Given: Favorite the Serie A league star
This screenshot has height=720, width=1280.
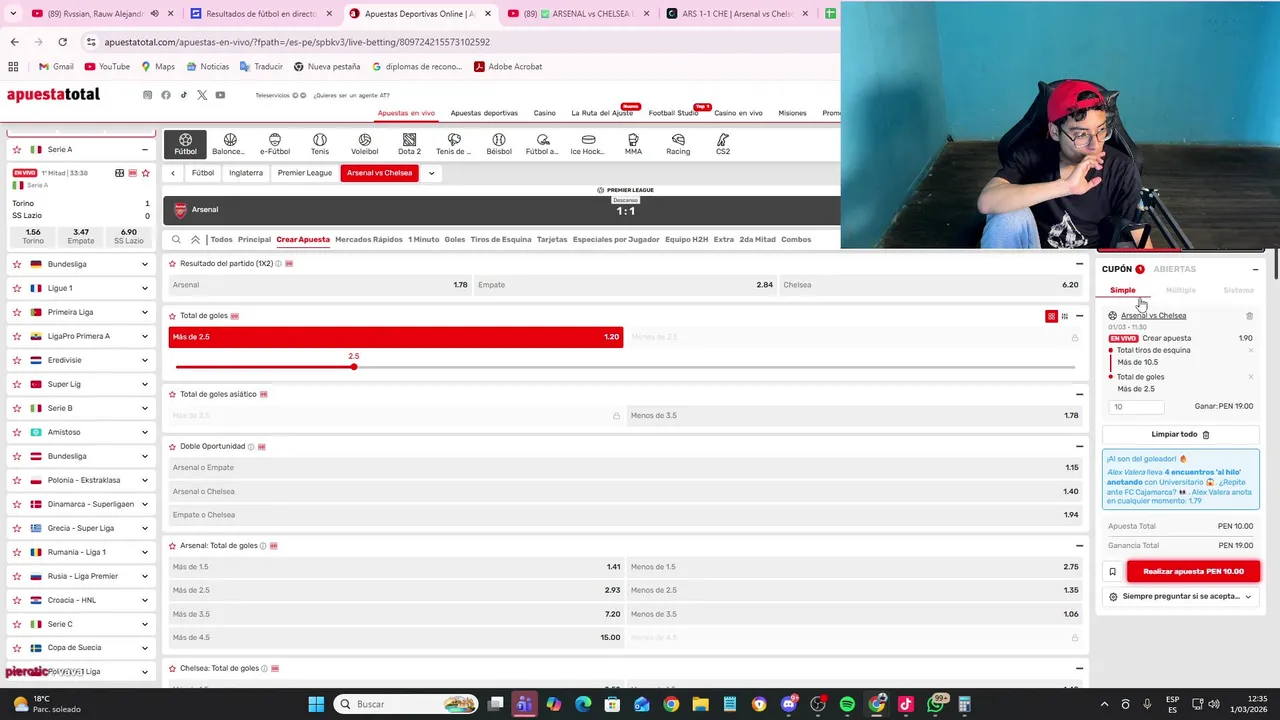Looking at the screenshot, I should pos(16,150).
